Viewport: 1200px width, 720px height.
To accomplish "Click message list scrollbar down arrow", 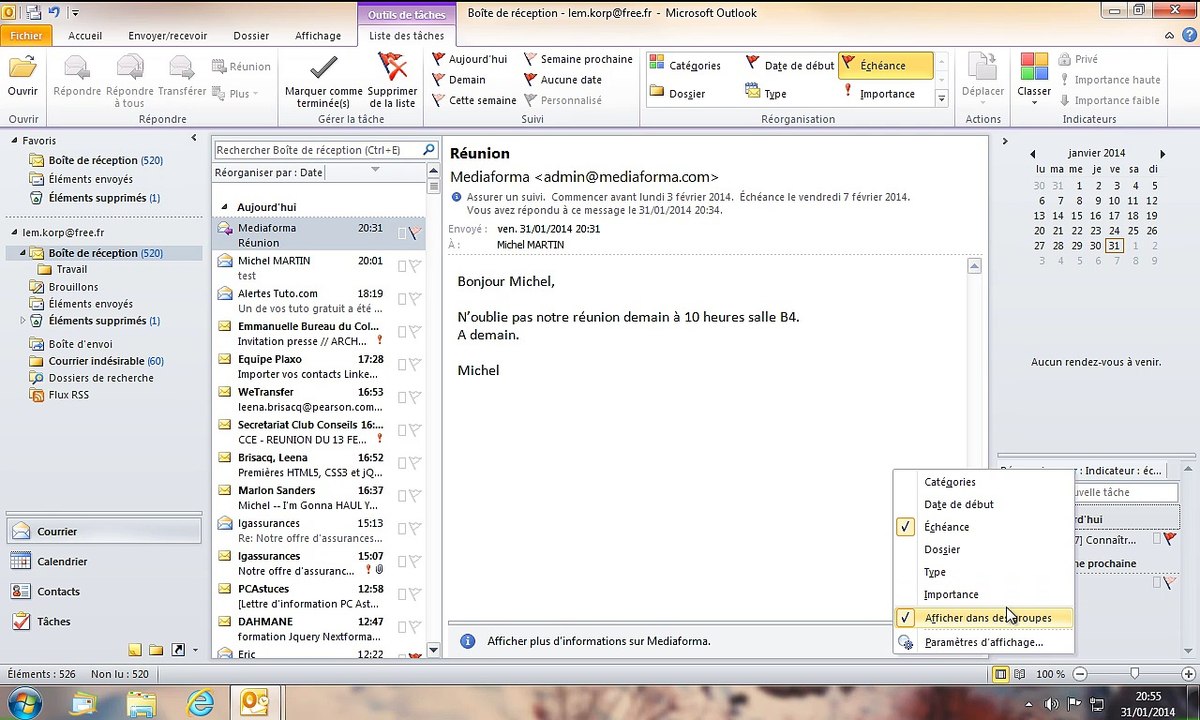I will [433, 650].
